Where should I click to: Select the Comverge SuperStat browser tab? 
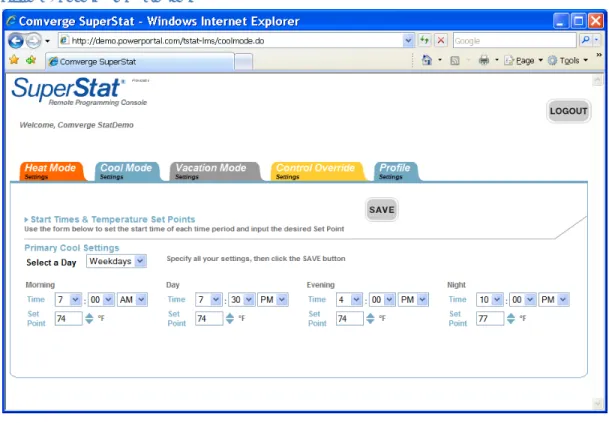(140, 62)
